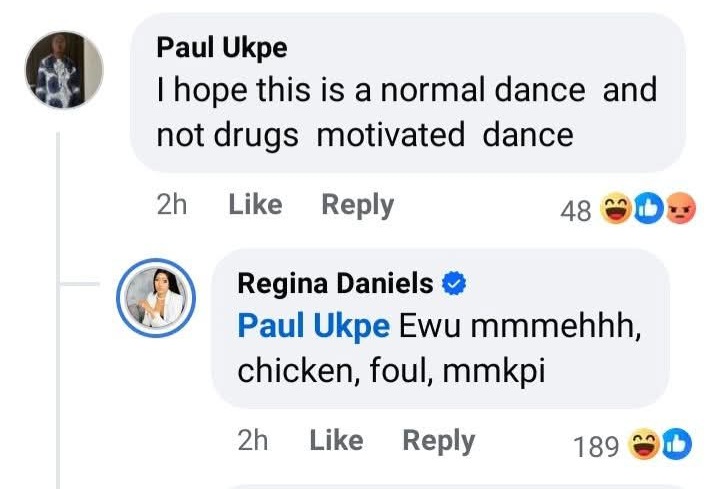View the 48 reactions count

(x=576, y=211)
